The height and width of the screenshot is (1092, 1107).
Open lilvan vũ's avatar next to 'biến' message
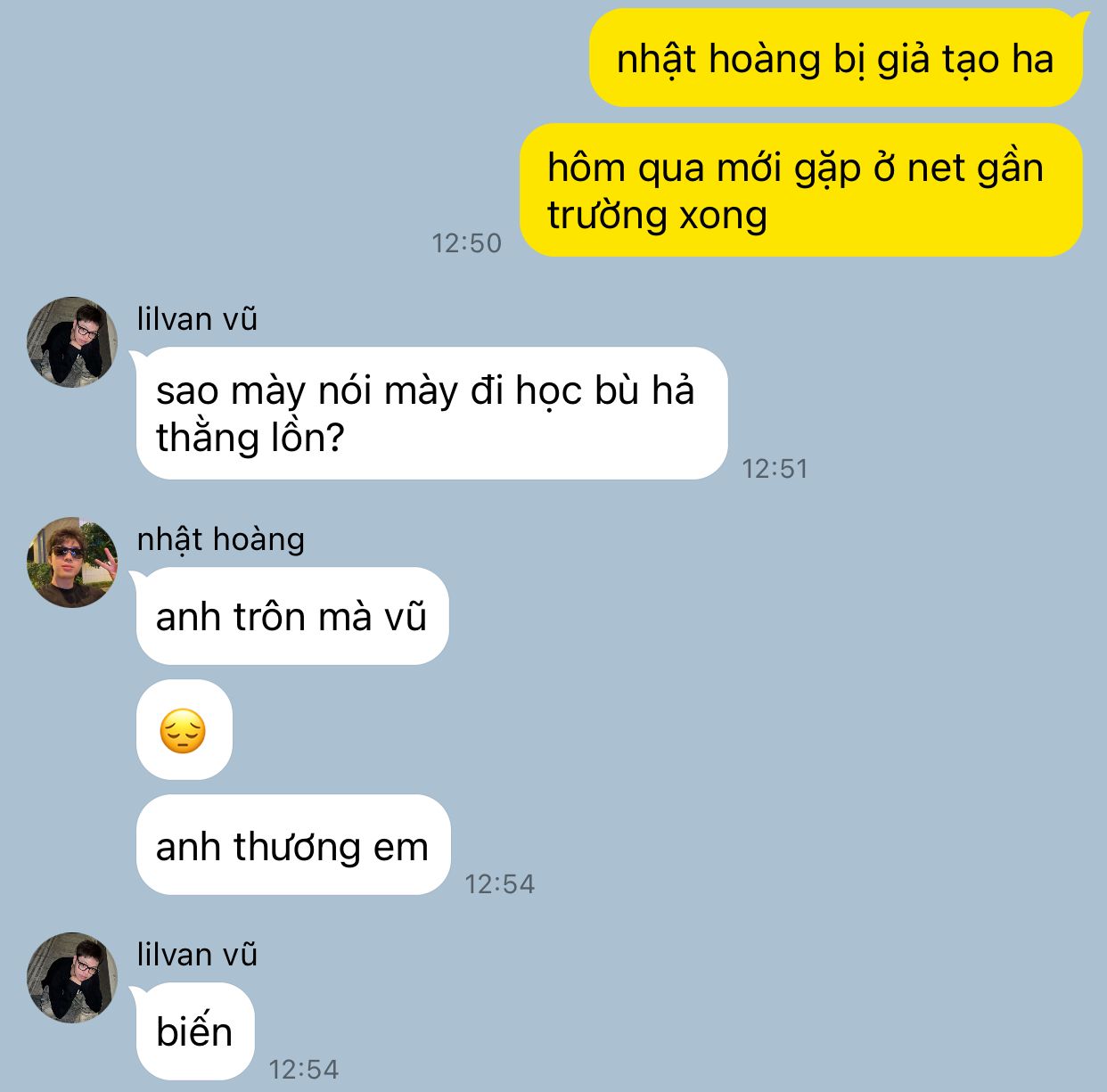[x=72, y=978]
